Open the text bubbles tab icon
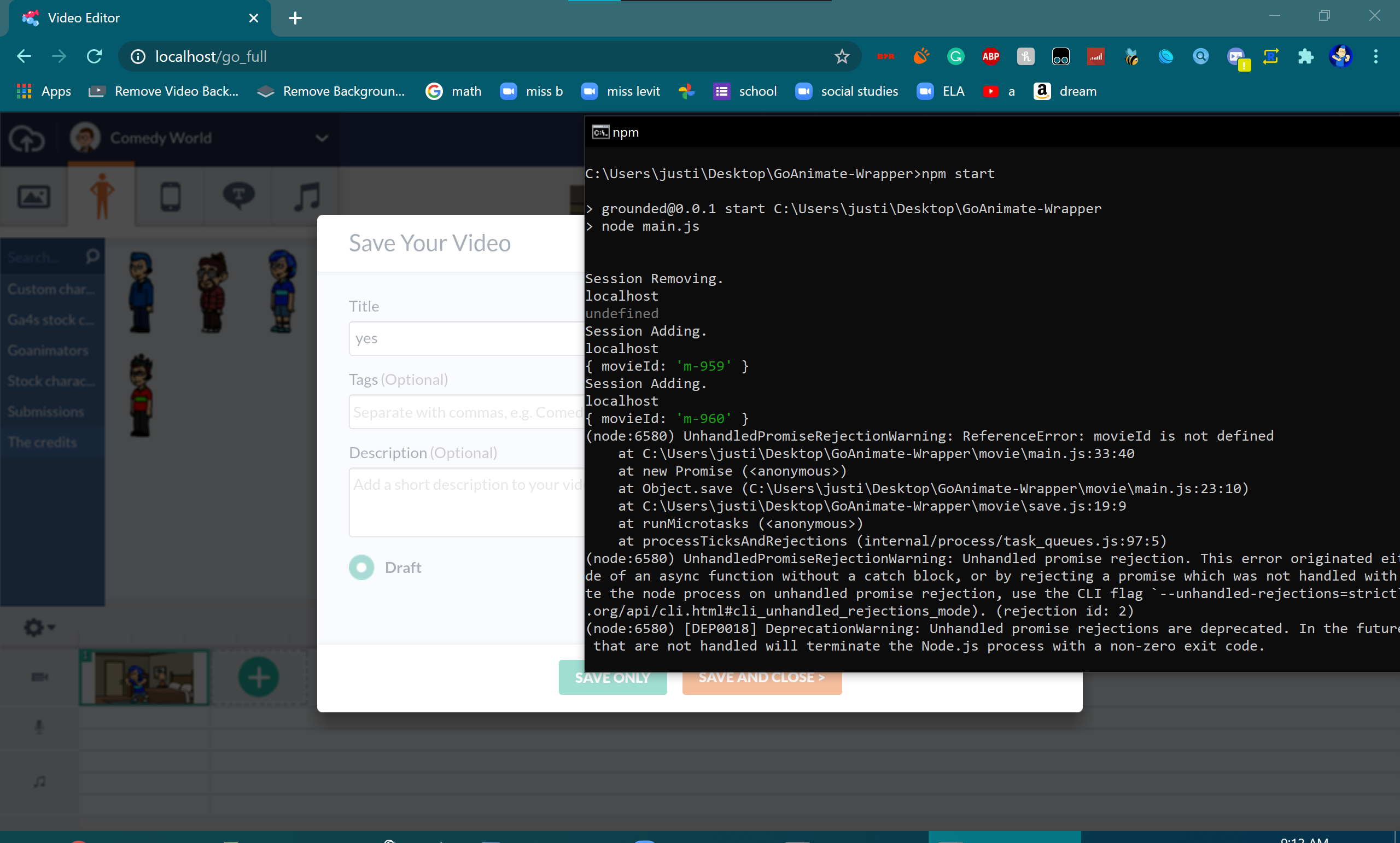This screenshot has height=843, width=1400. (x=238, y=196)
